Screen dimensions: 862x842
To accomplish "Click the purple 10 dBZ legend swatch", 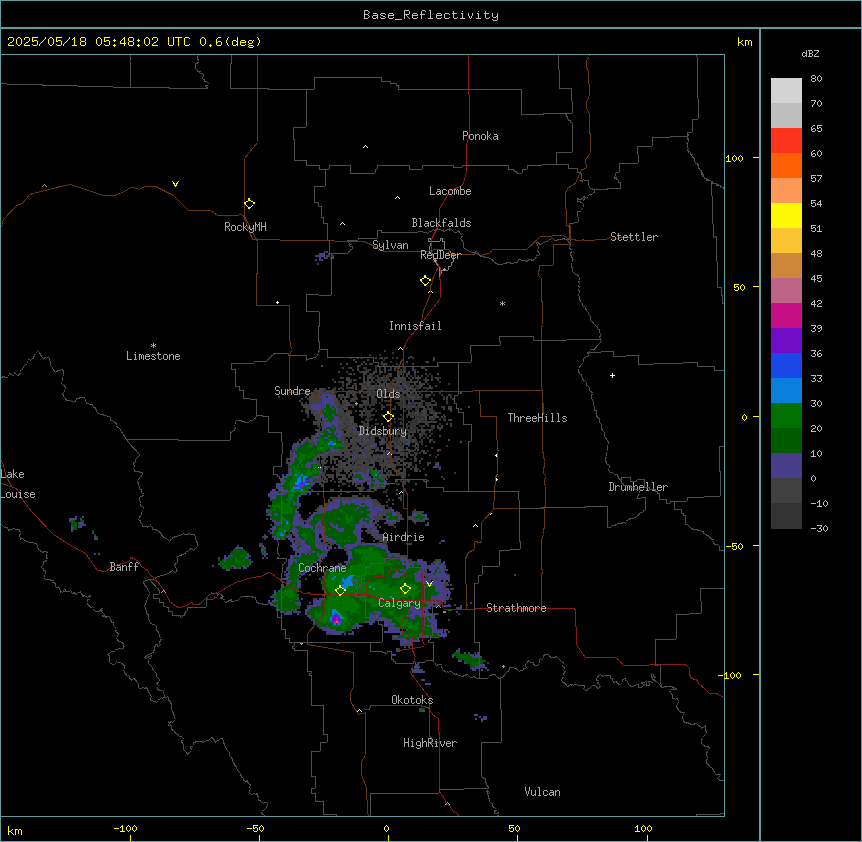I will point(786,466).
